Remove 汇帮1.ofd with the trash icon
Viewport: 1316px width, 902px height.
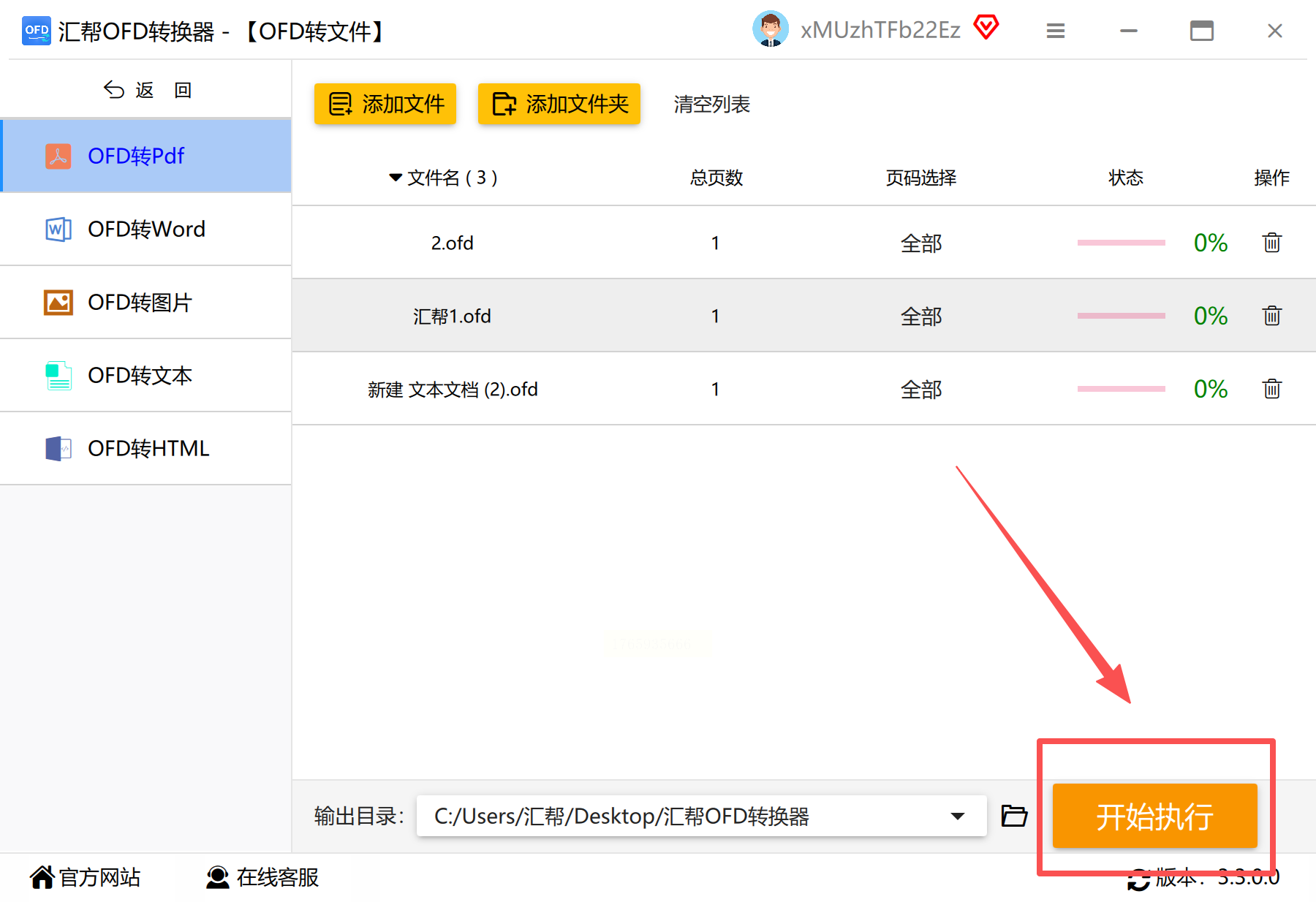click(1271, 316)
